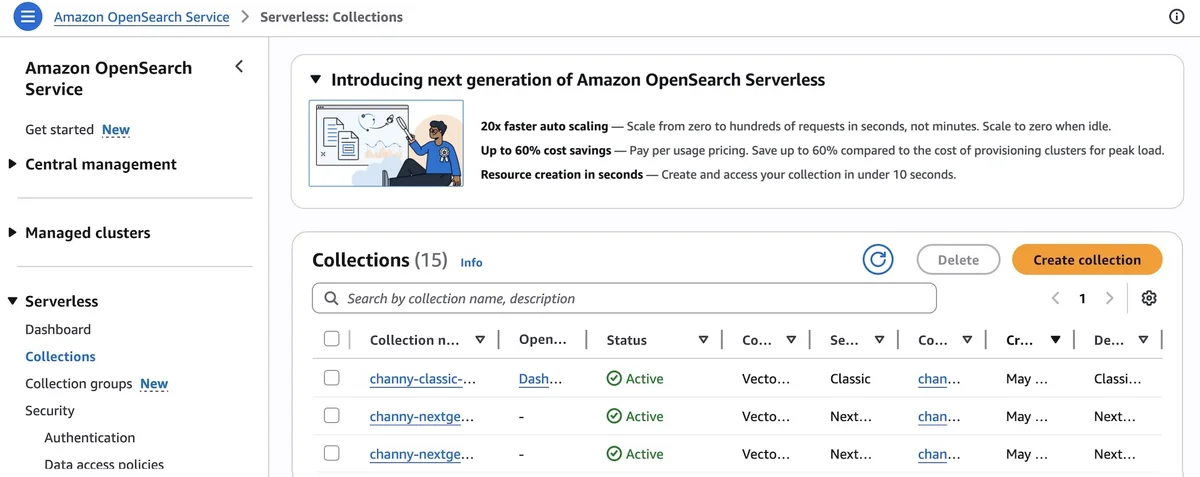The image size is (1200, 477).
Task: Click Create collection button
Action: click(1087, 260)
